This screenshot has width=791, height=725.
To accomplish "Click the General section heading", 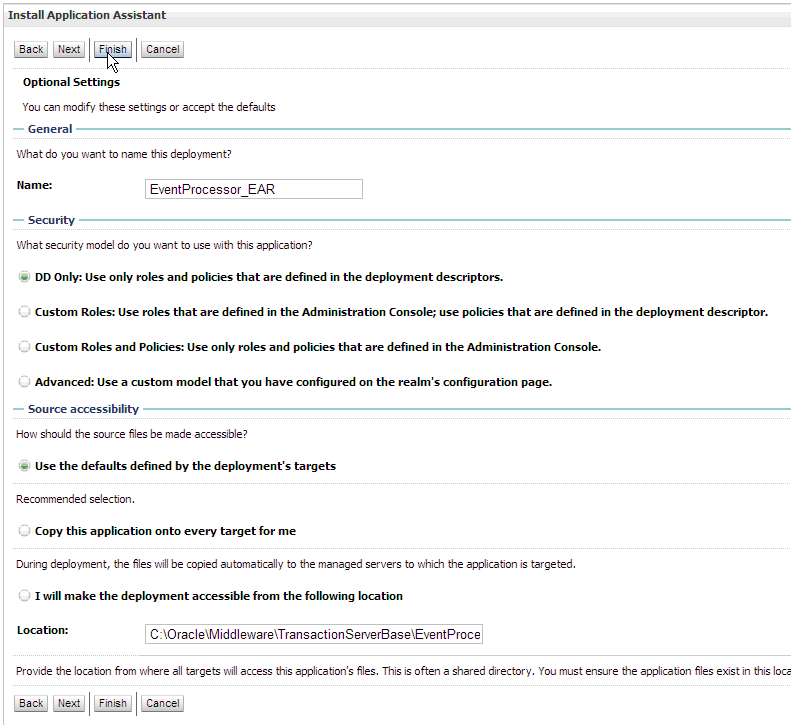I will tap(50, 129).
